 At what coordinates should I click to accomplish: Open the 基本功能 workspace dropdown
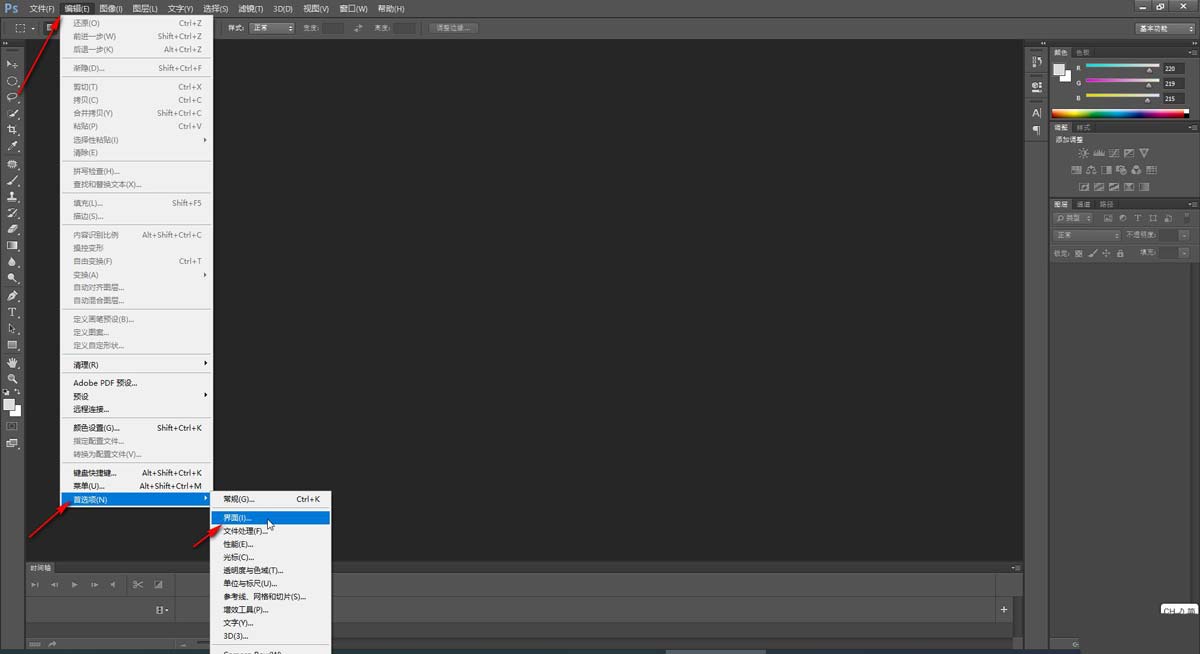coord(1165,28)
